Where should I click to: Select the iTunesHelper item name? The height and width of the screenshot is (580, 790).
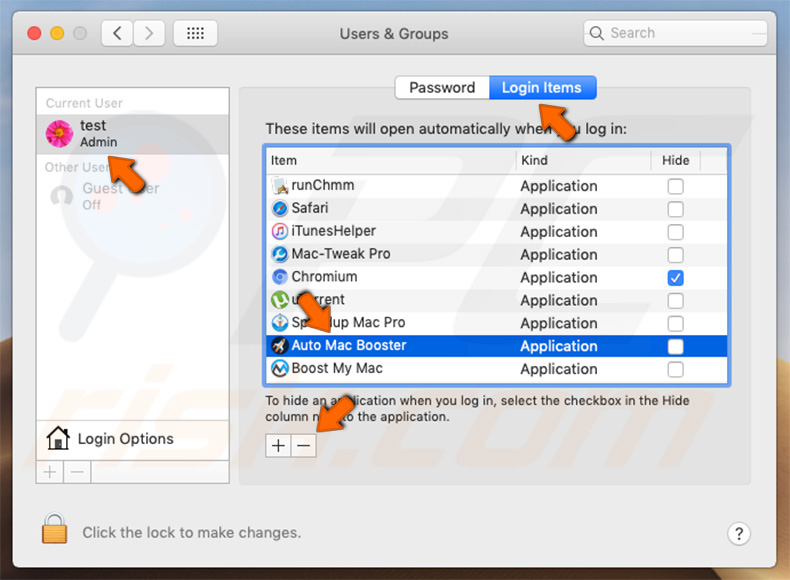pos(334,231)
